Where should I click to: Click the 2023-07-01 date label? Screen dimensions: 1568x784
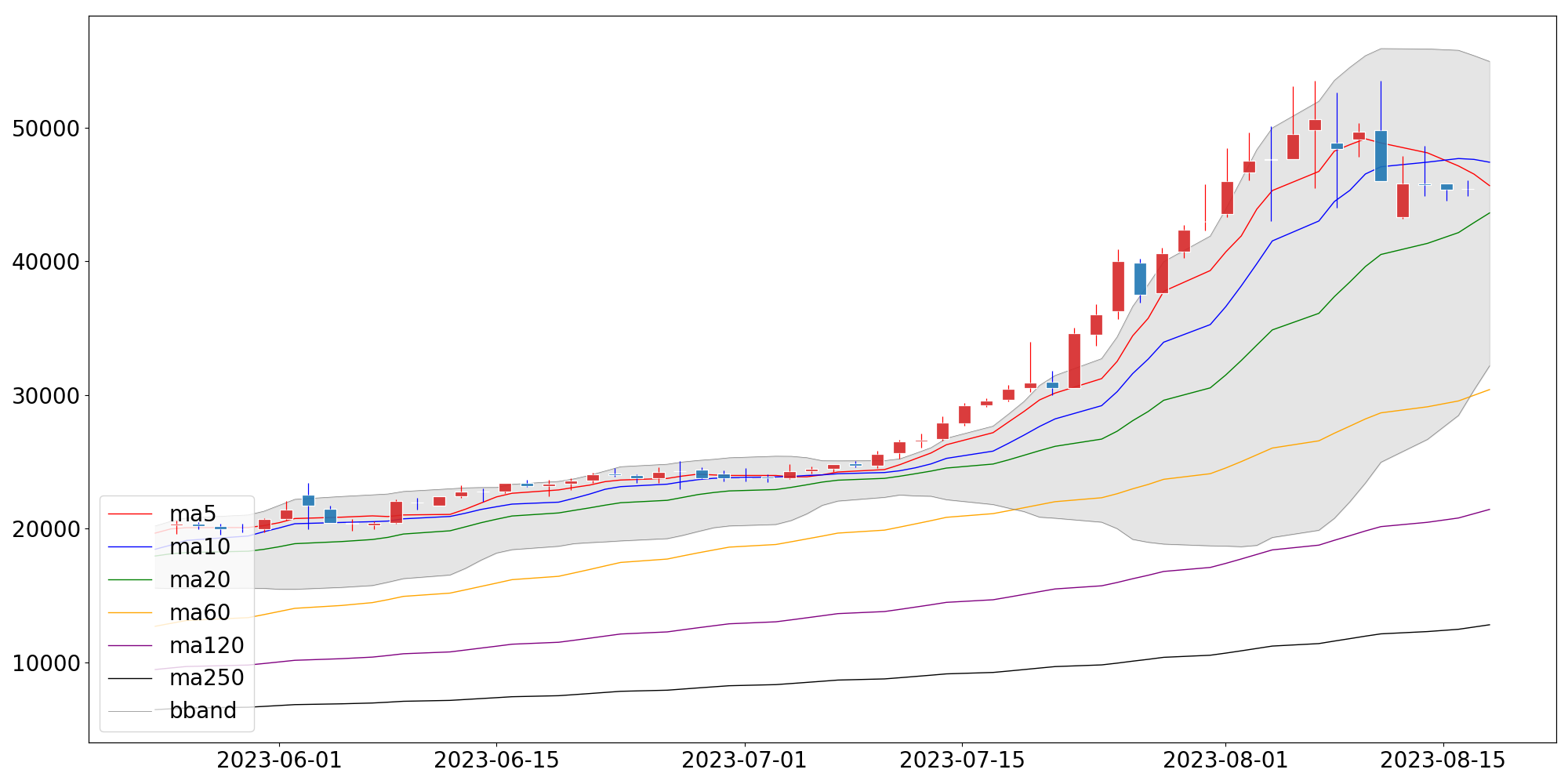tap(744, 760)
